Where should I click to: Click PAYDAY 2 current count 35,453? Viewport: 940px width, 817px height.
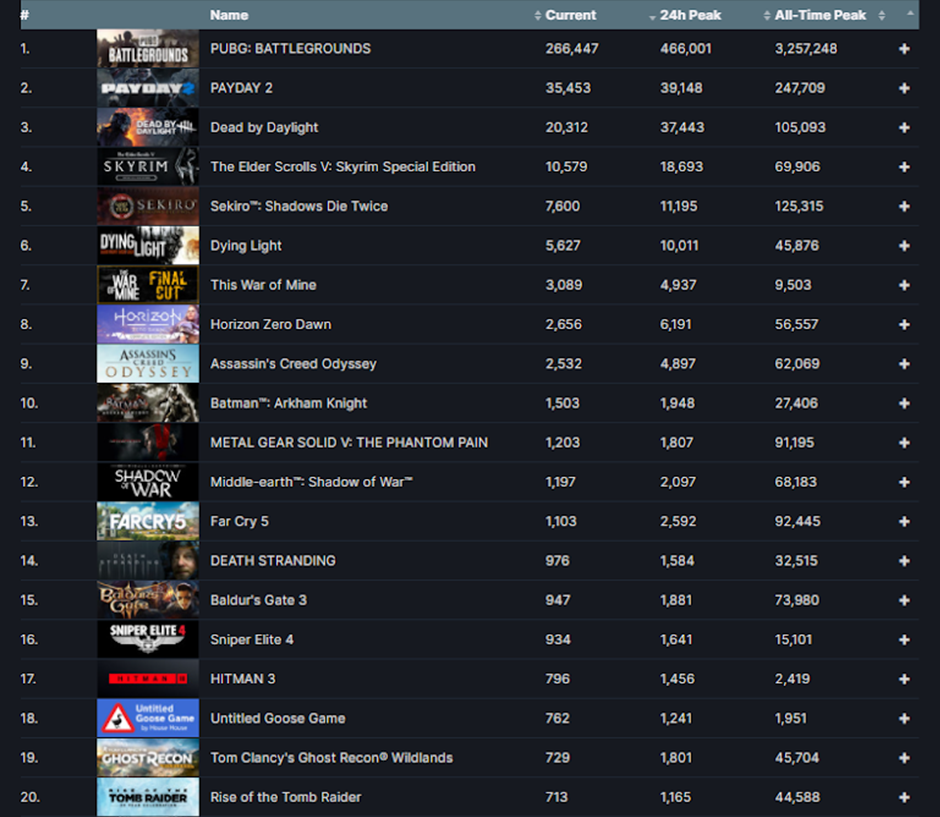point(568,88)
